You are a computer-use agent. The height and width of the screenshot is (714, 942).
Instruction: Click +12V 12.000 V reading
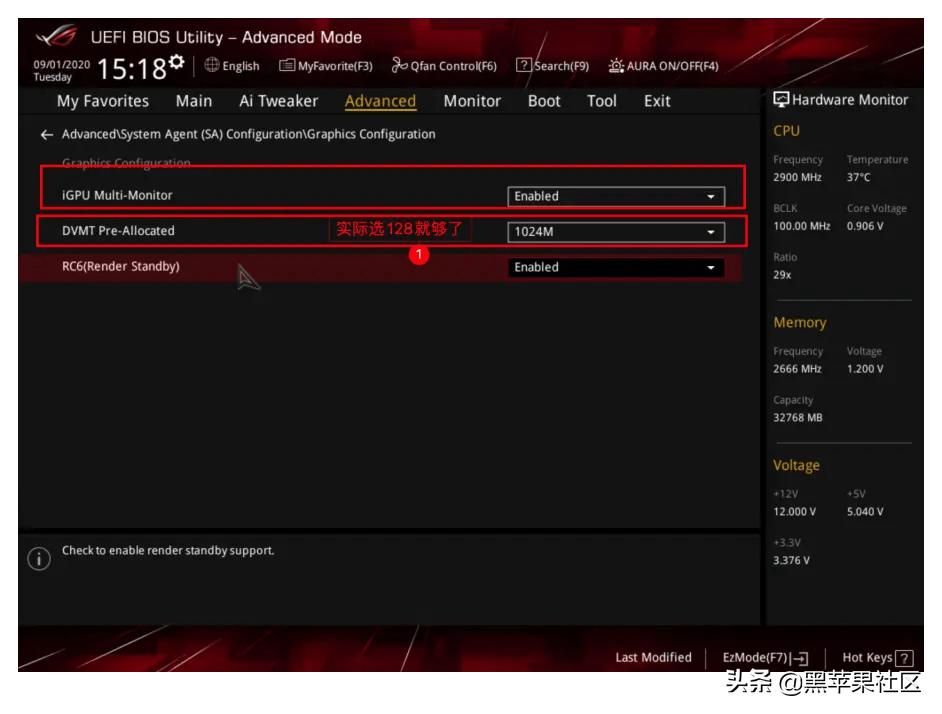[794, 511]
